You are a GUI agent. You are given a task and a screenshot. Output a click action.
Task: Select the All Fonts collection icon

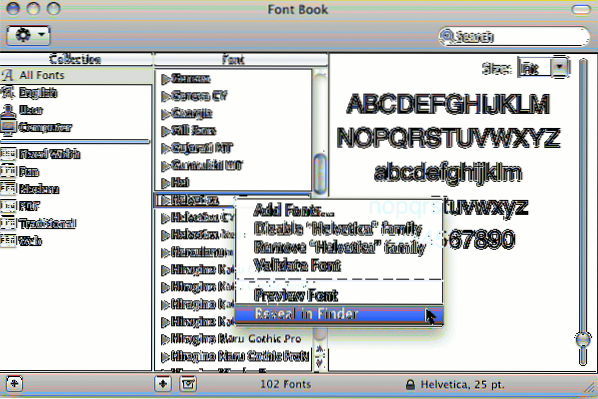(8, 75)
